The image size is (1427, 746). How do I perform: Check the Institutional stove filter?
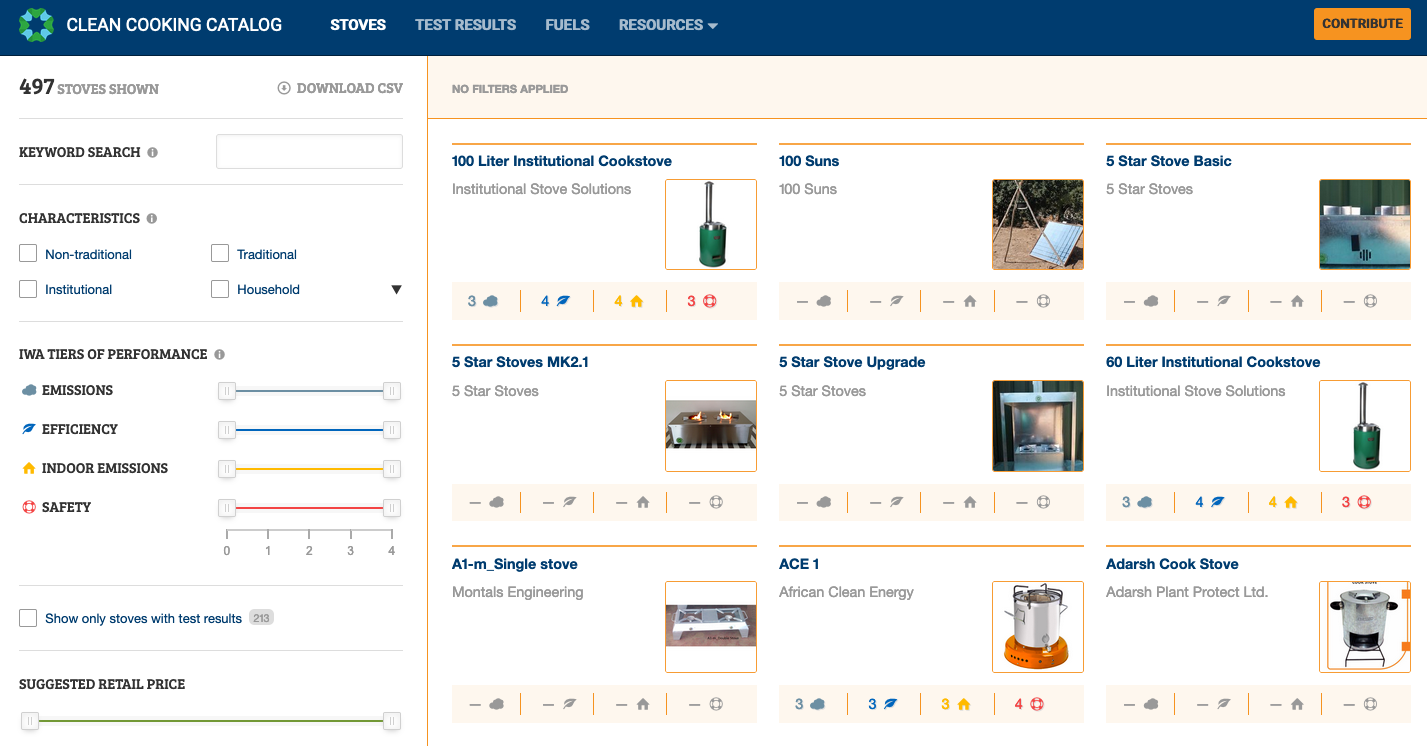[x=27, y=289]
